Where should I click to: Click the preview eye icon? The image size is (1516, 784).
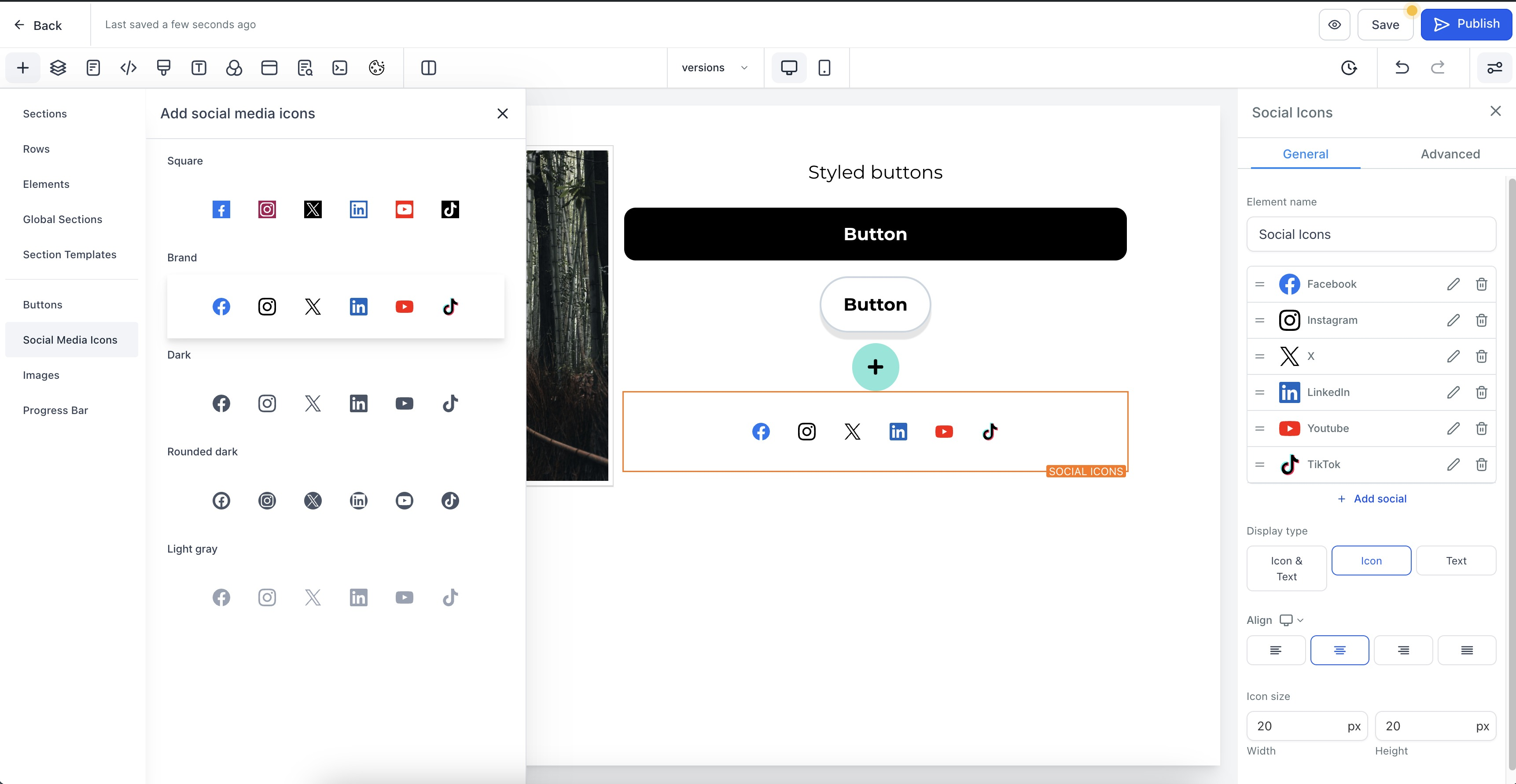click(x=1334, y=25)
